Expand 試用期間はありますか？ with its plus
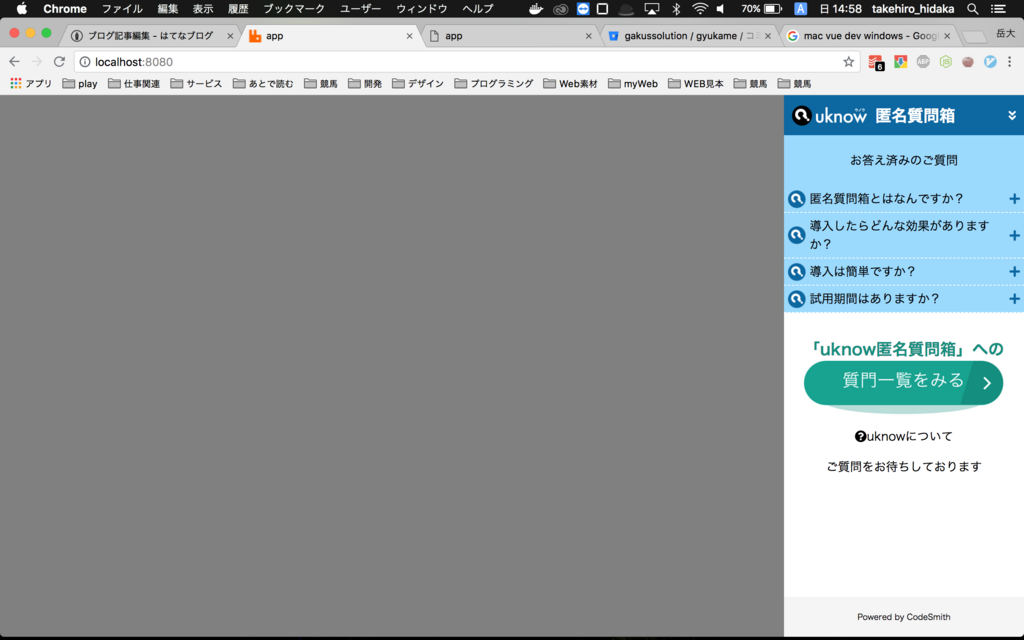Screen dimensions: 1024x640 1014,298
